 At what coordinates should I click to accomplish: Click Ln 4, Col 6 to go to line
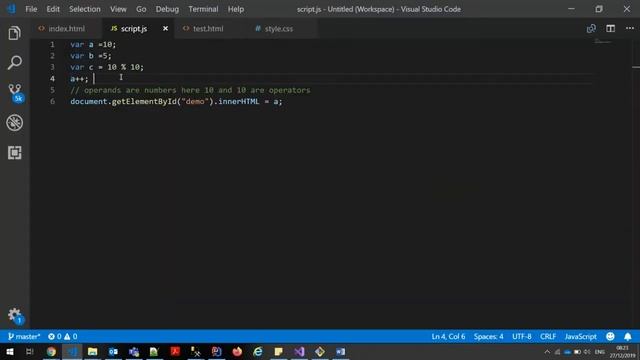click(x=448, y=336)
